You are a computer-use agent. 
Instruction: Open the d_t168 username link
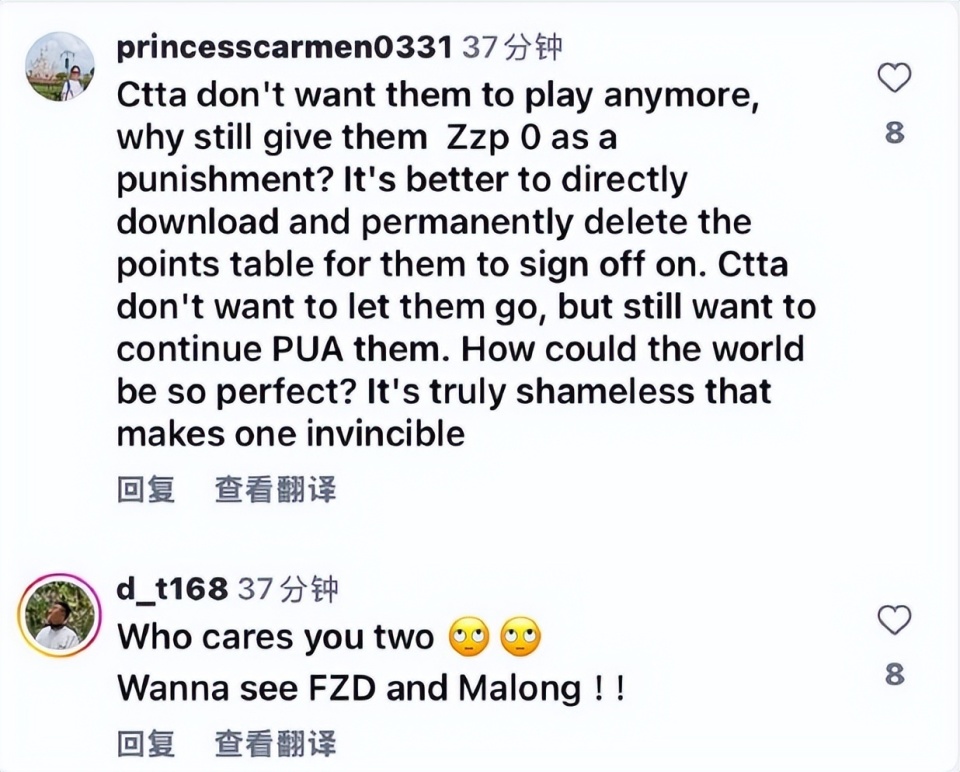(172, 589)
